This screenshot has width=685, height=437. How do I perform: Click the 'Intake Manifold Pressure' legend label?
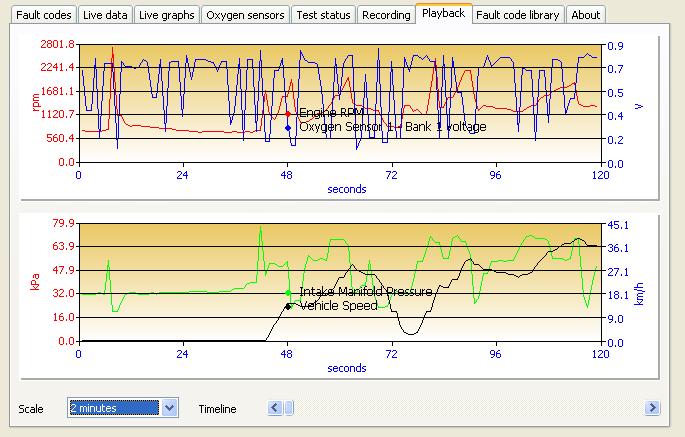366,291
